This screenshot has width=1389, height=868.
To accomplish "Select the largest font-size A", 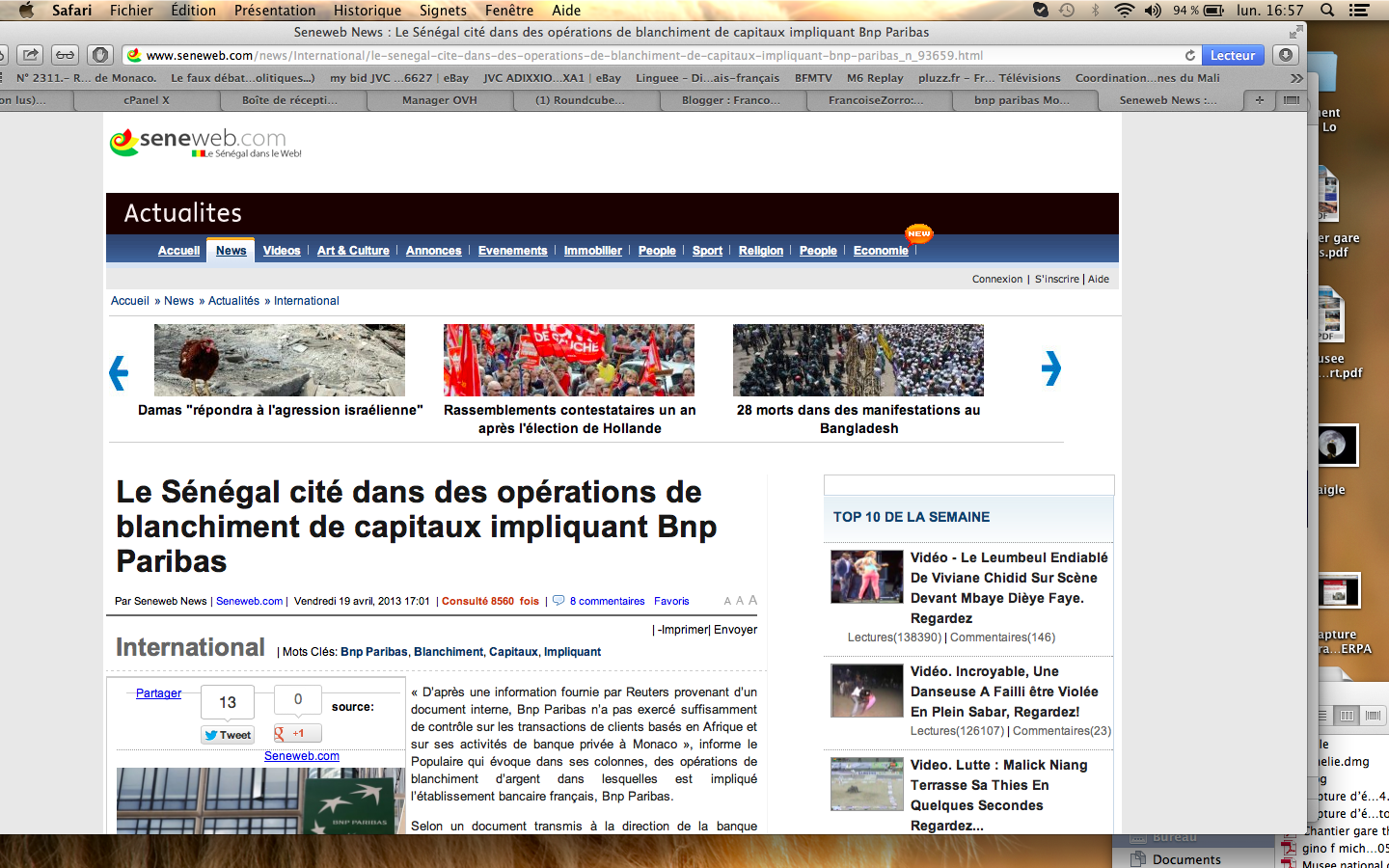I will click(753, 600).
